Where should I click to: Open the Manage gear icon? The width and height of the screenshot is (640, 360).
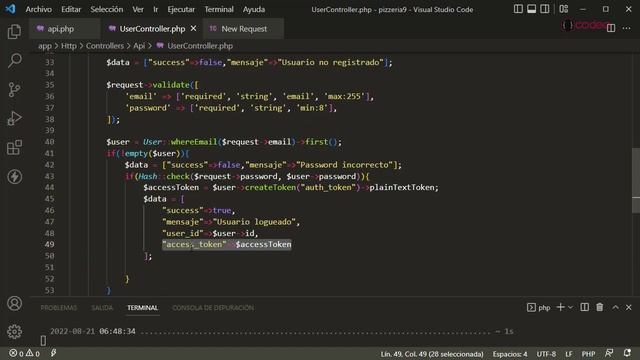pos(14,331)
